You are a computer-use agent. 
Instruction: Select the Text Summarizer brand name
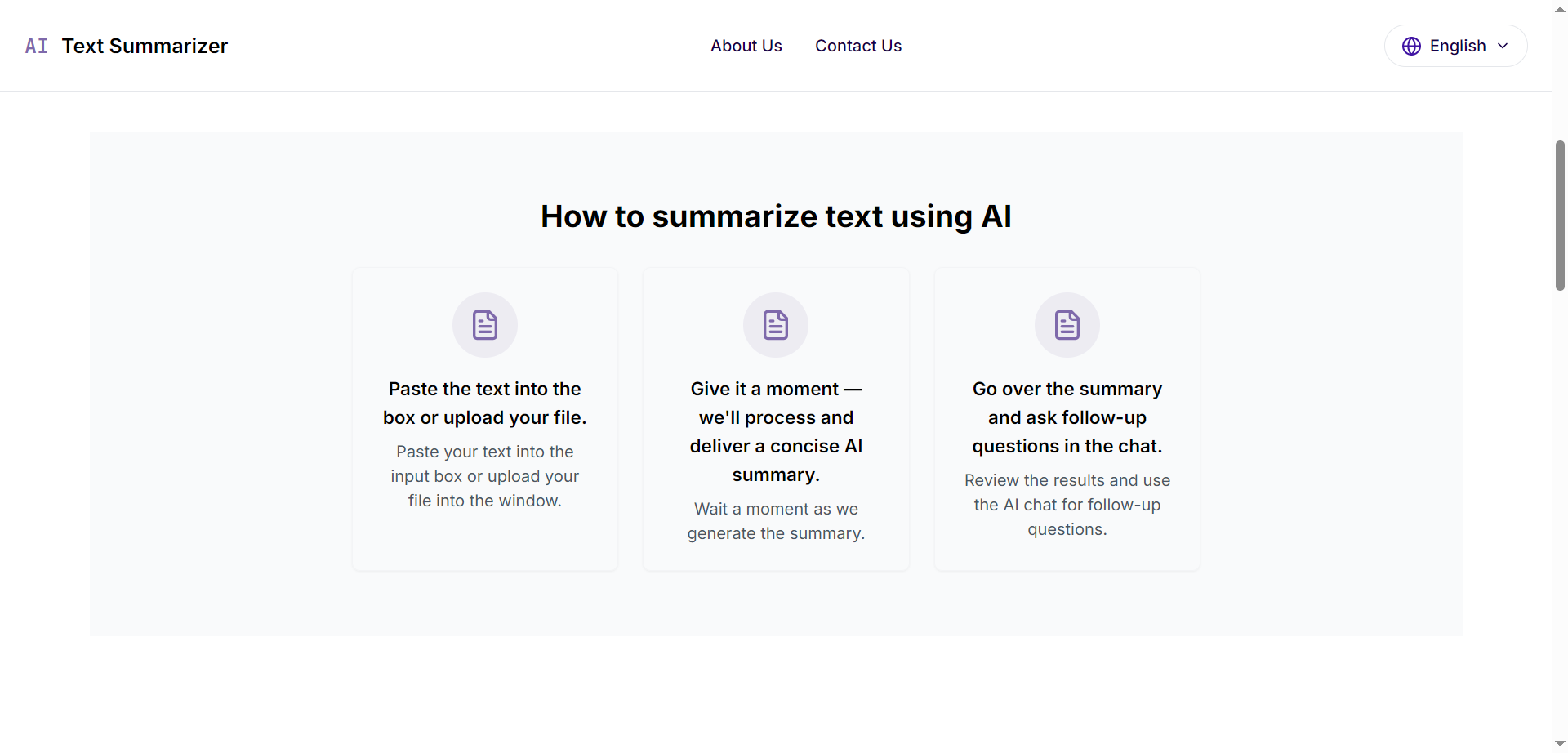pyautogui.click(x=145, y=46)
